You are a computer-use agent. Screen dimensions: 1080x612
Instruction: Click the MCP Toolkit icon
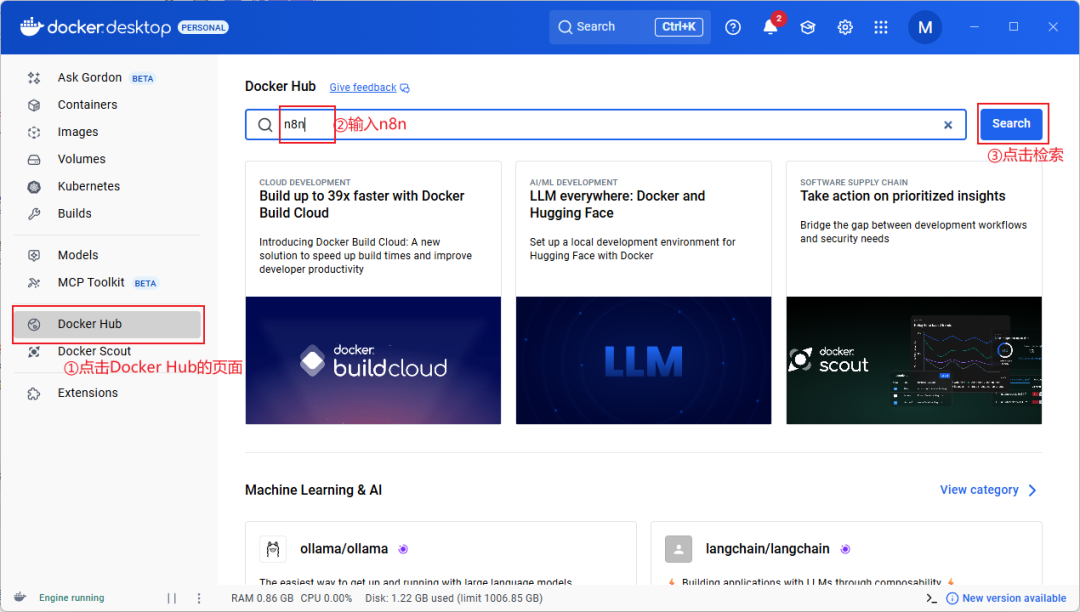click(x=34, y=283)
